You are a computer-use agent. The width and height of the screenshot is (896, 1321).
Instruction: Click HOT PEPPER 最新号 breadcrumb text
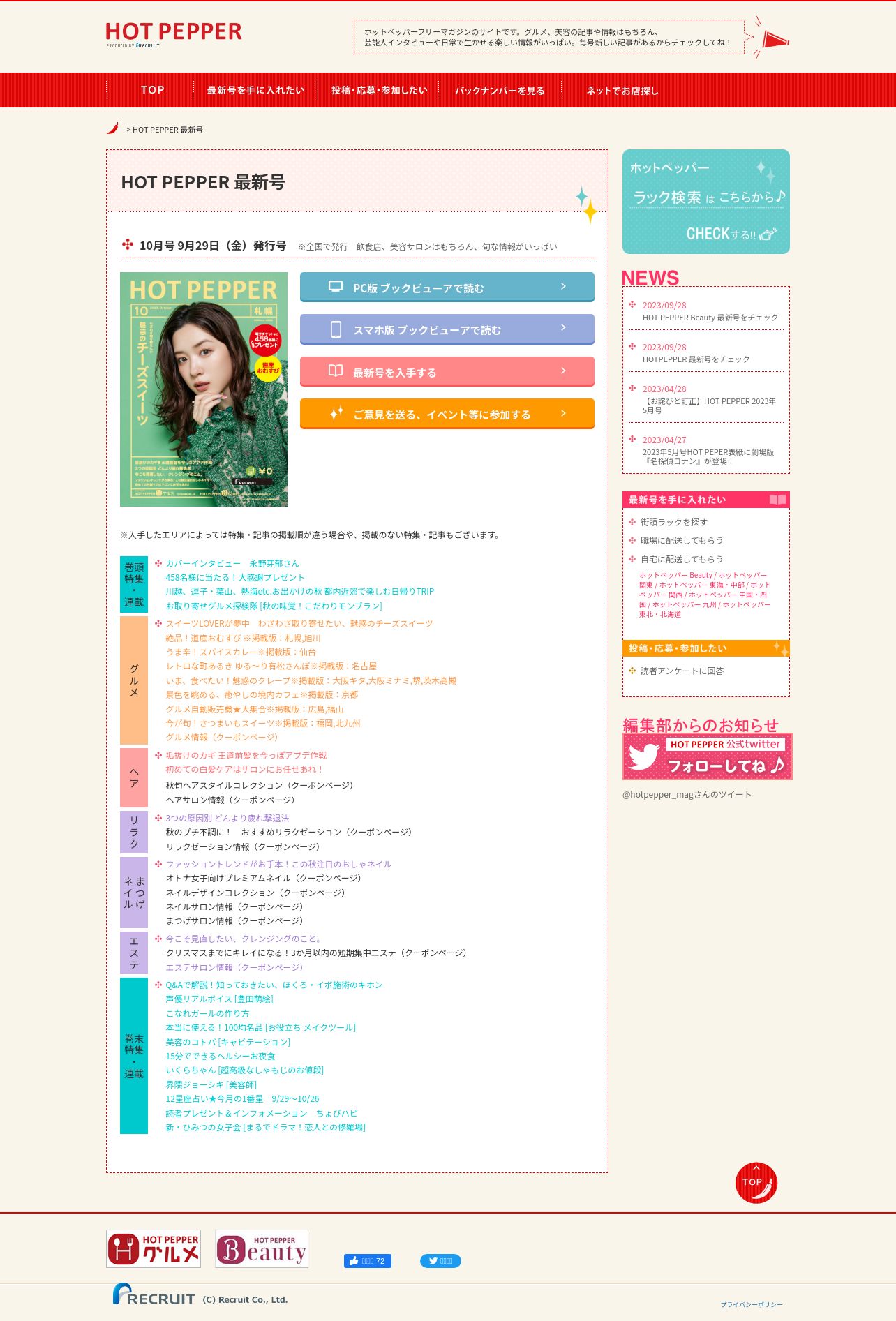click(x=167, y=130)
